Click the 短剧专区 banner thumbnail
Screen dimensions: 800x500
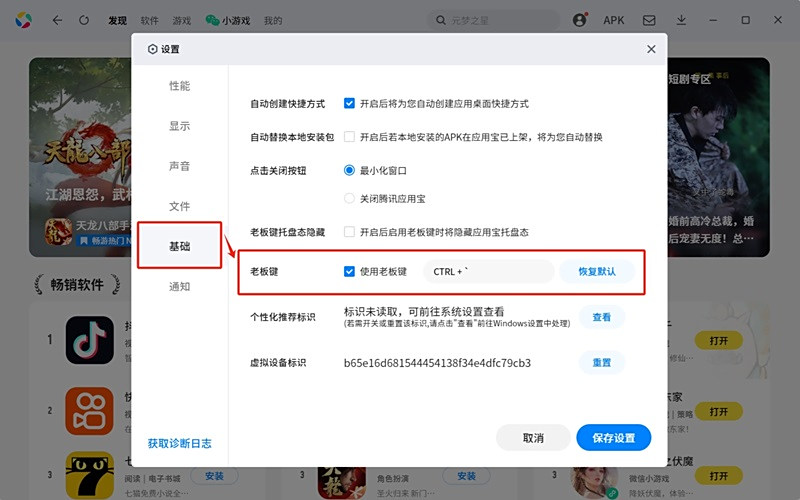point(718,157)
